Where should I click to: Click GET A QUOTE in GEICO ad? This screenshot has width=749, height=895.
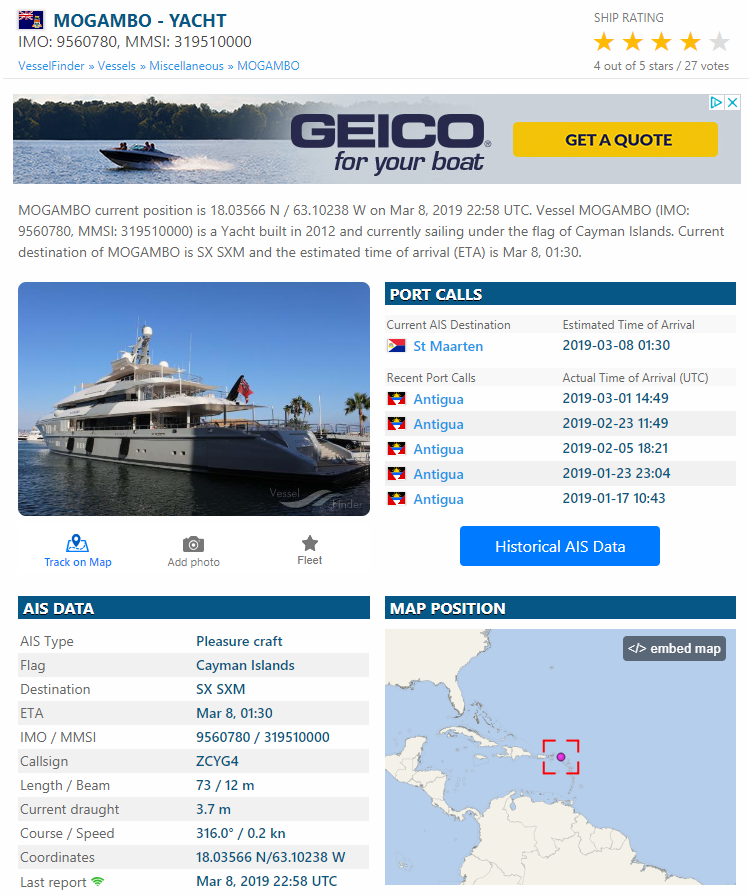[615, 139]
